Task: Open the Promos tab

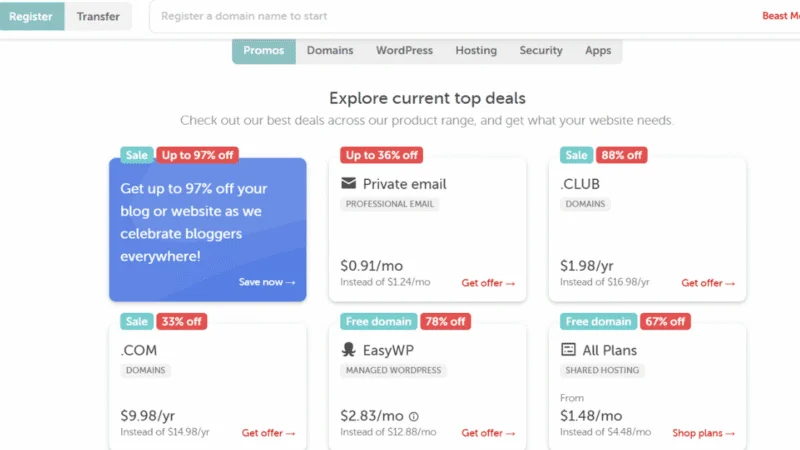Action: pos(264,51)
